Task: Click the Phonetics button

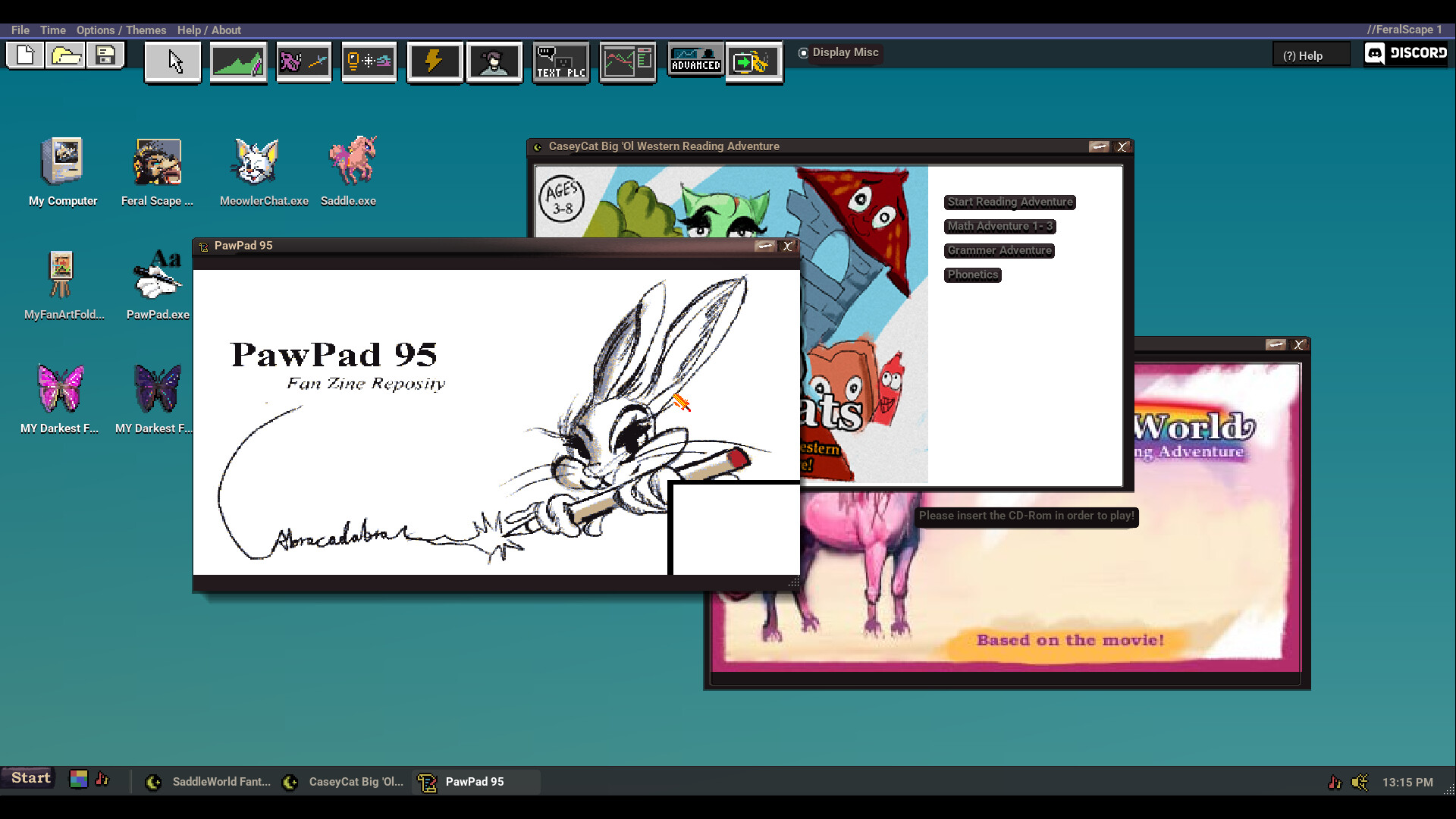Action: [973, 275]
